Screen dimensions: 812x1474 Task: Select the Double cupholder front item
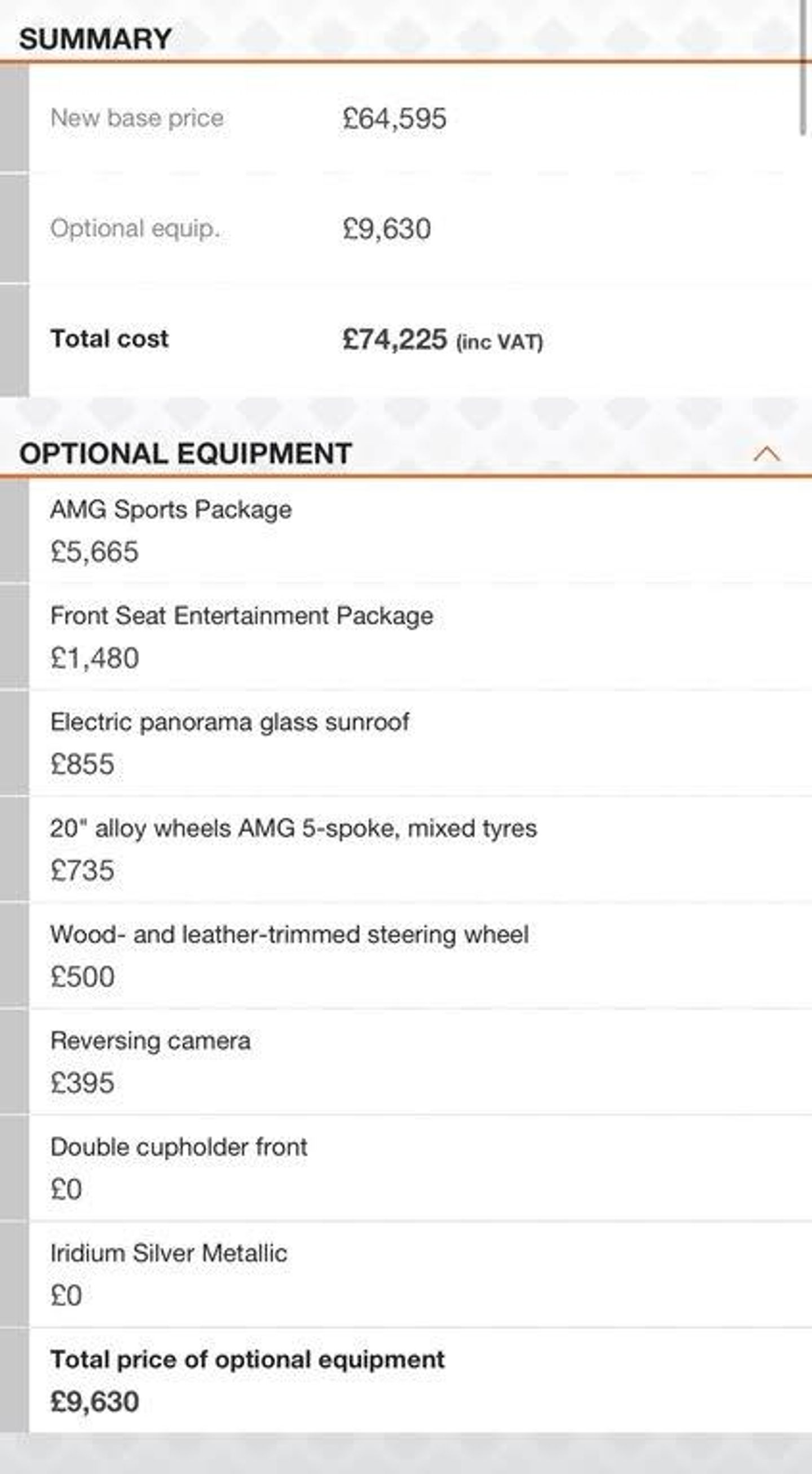[x=179, y=1148]
